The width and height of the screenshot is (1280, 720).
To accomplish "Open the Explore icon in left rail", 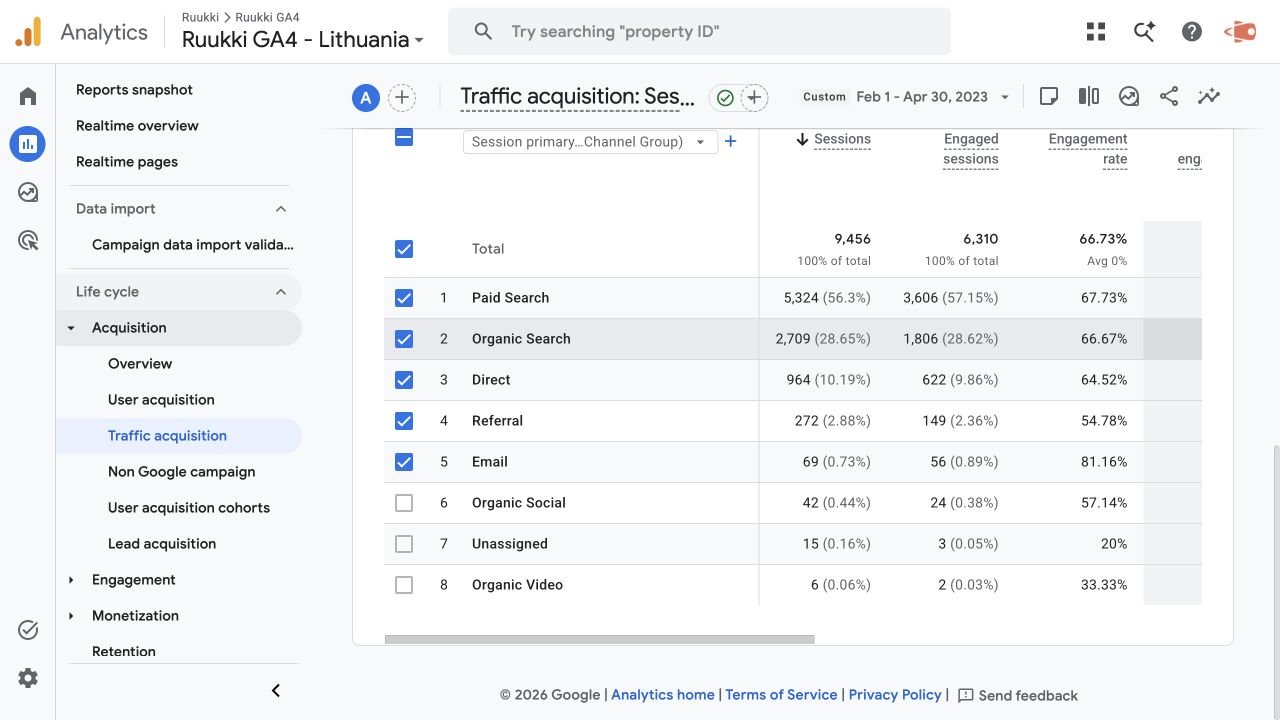I will pyautogui.click(x=28, y=192).
